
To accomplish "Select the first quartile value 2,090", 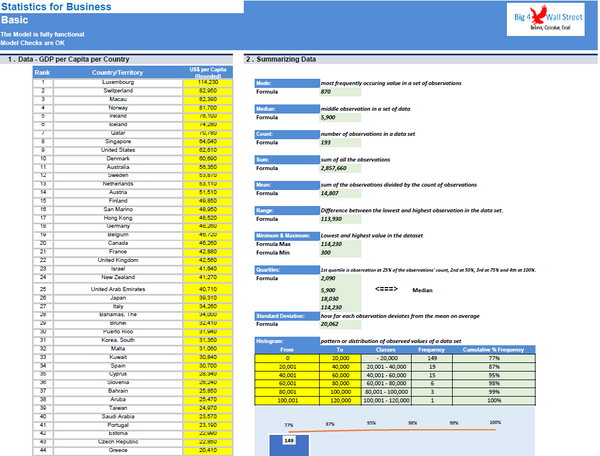I will click(340, 278).
